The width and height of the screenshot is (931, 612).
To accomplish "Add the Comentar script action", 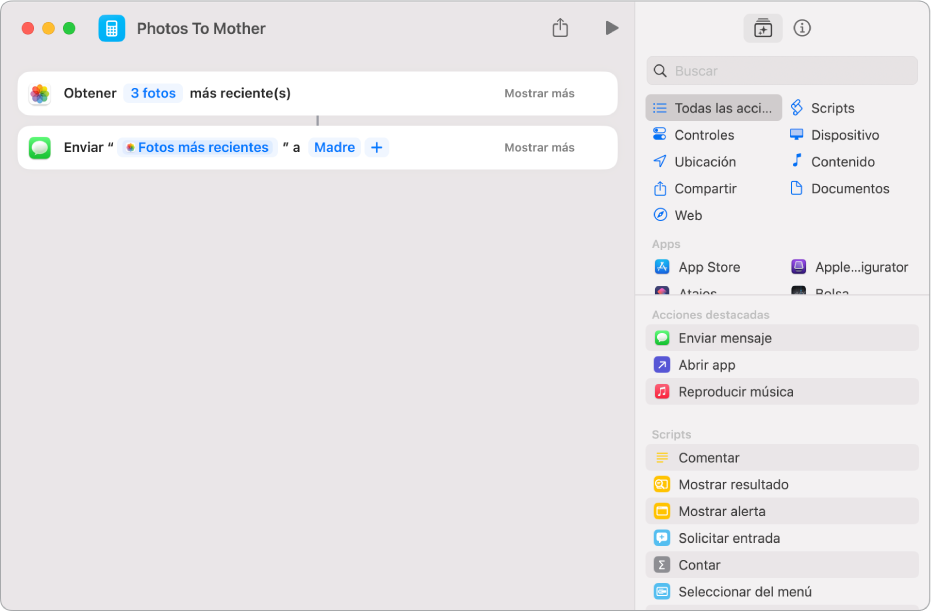I will click(x=782, y=458).
